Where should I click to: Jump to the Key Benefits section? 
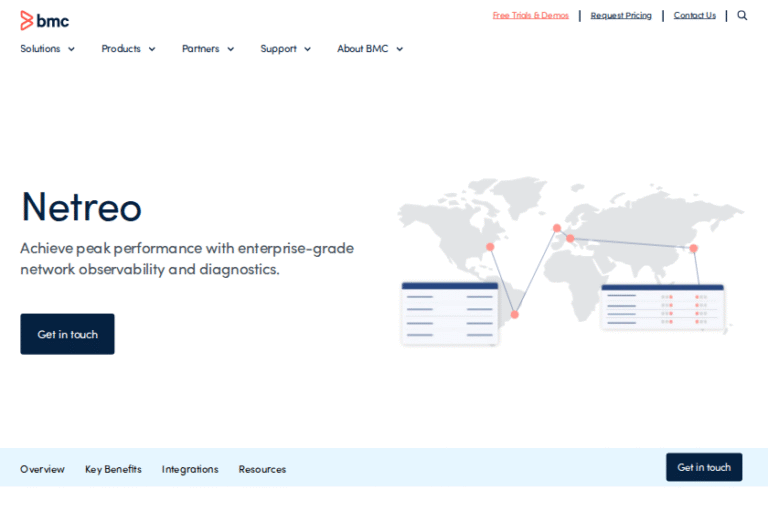pos(113,469)
